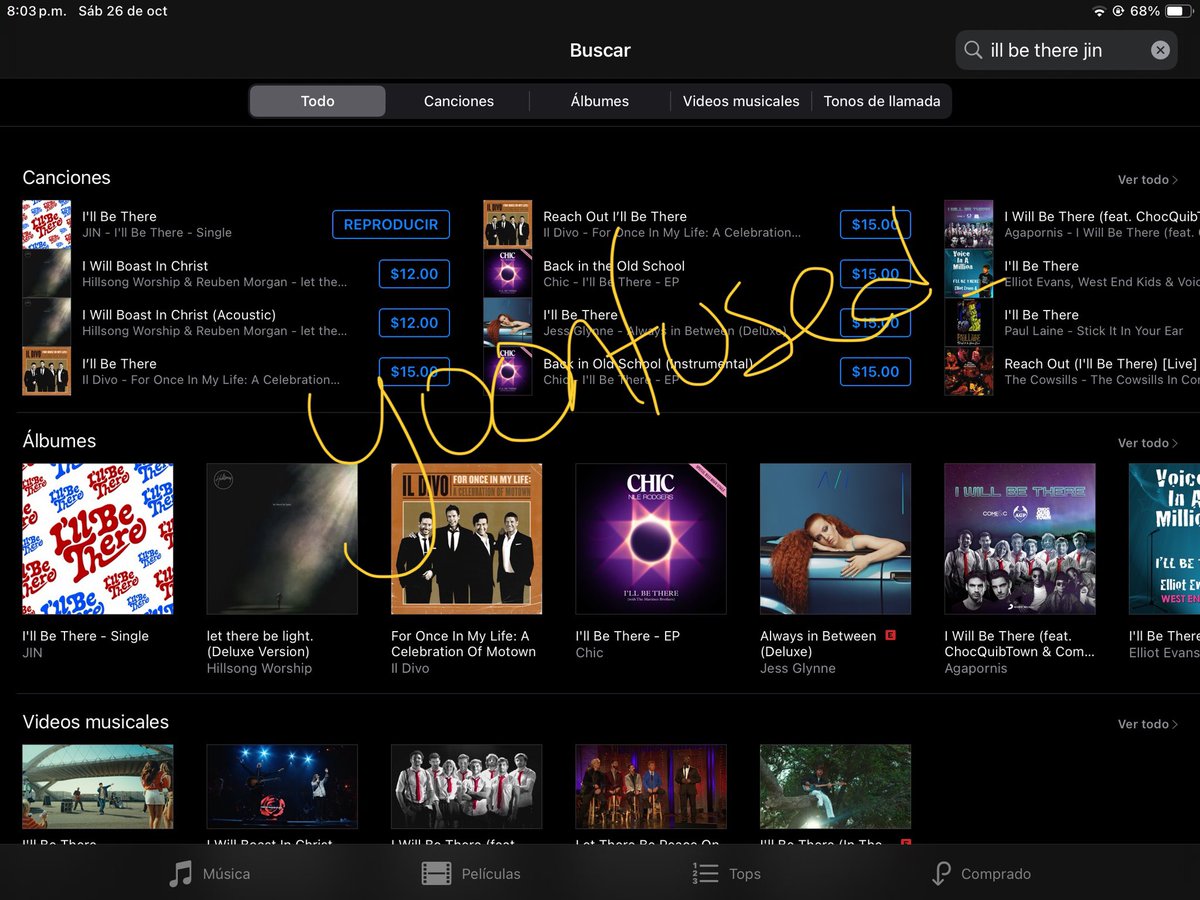Image resolution: width=1200 pixels, height=900 pixels.
Task: Tap song artwork for Elliot Evans I'll Be There
Action: coord(969,273)
